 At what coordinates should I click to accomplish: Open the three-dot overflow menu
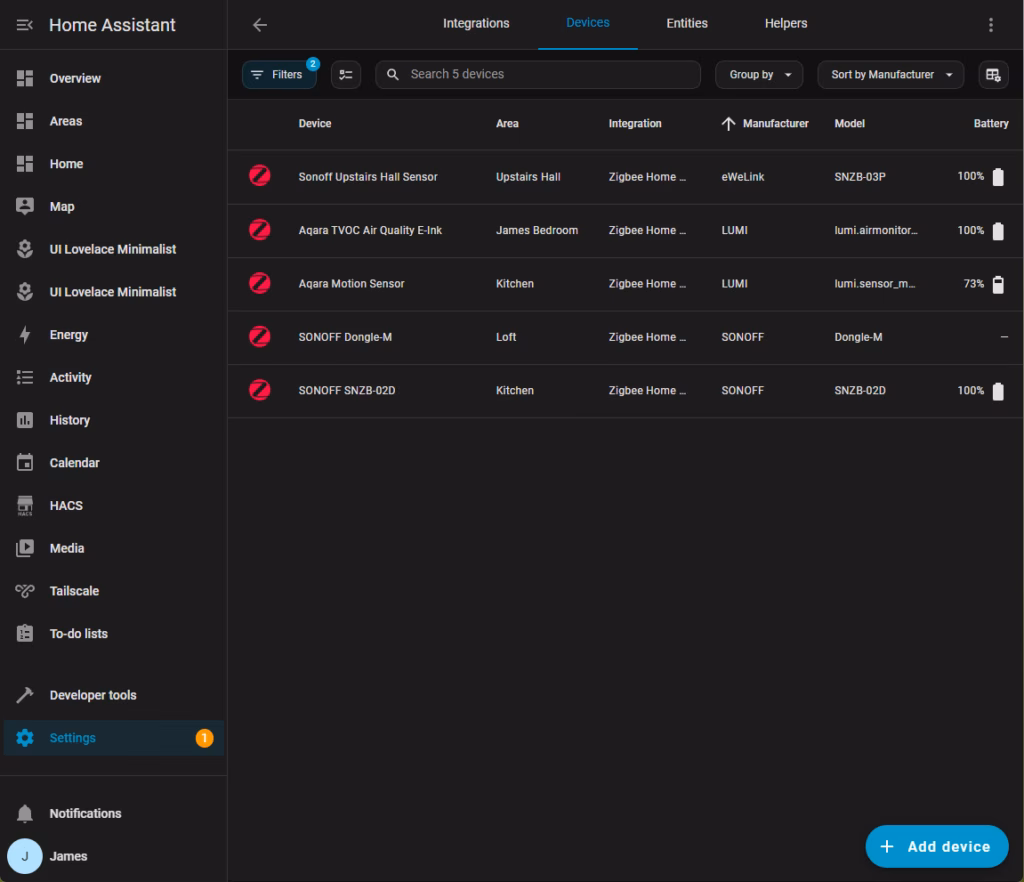pyautogui.click(x=990, y=25)
